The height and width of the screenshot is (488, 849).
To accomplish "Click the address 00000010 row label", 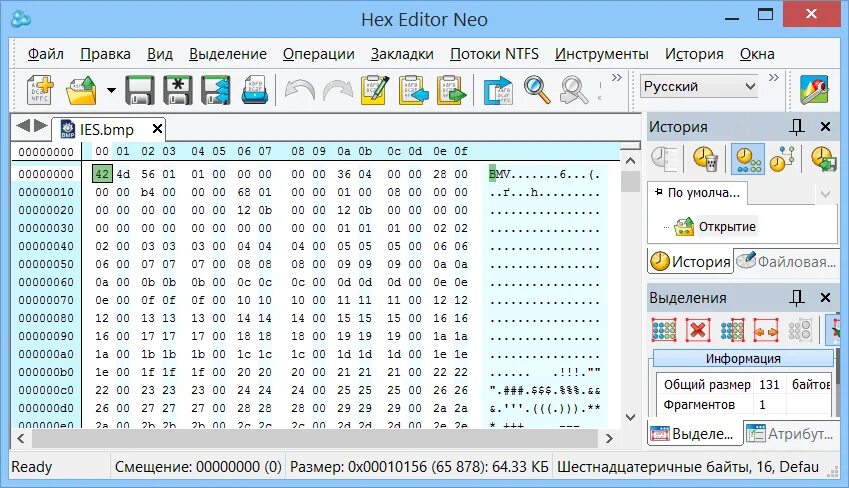I will pos(45,192).
